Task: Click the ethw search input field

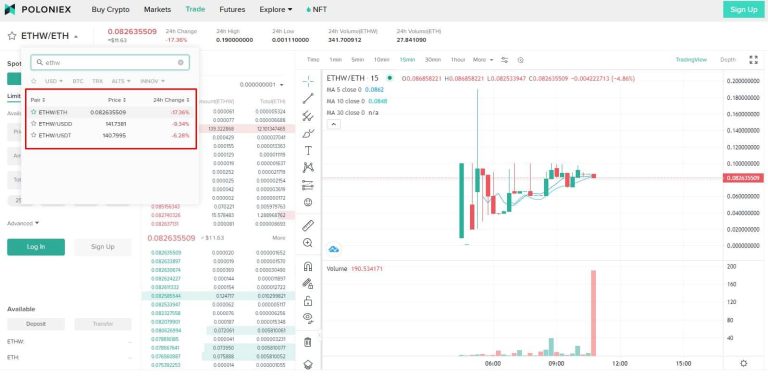Action: [110, 63]
